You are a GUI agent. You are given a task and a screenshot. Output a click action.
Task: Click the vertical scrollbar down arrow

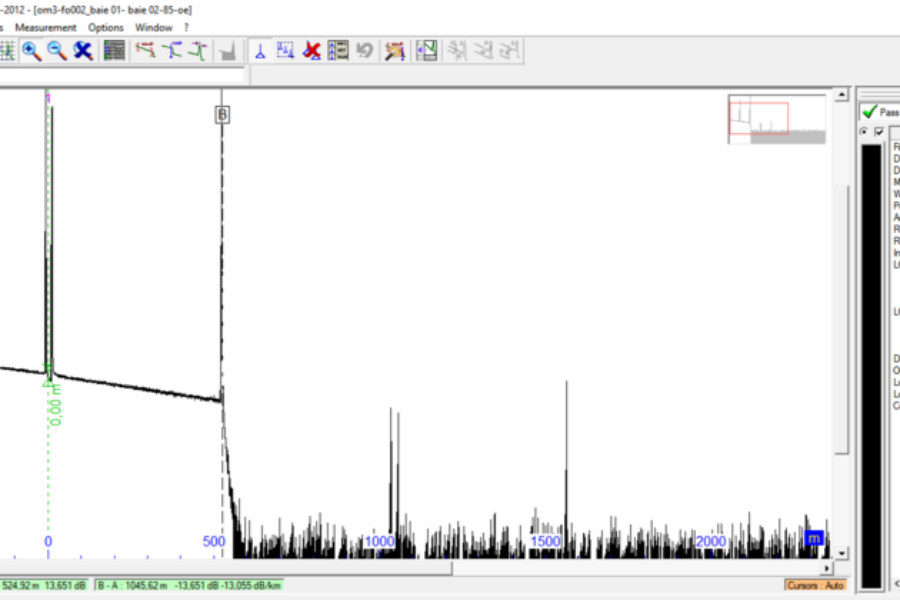point(842,552)
